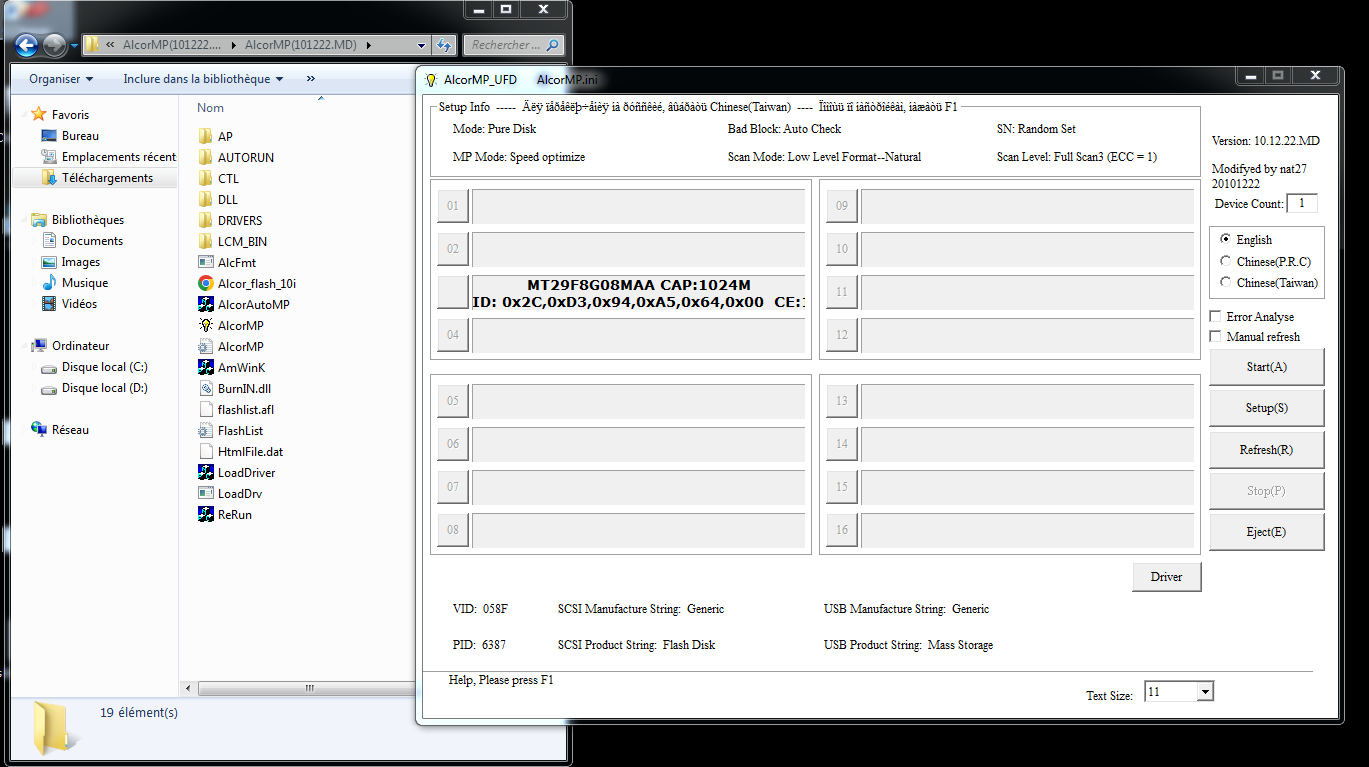Open Emplacements récents in navigation pane
This screenshot has height=767, width=1369.
pos(118,157)
